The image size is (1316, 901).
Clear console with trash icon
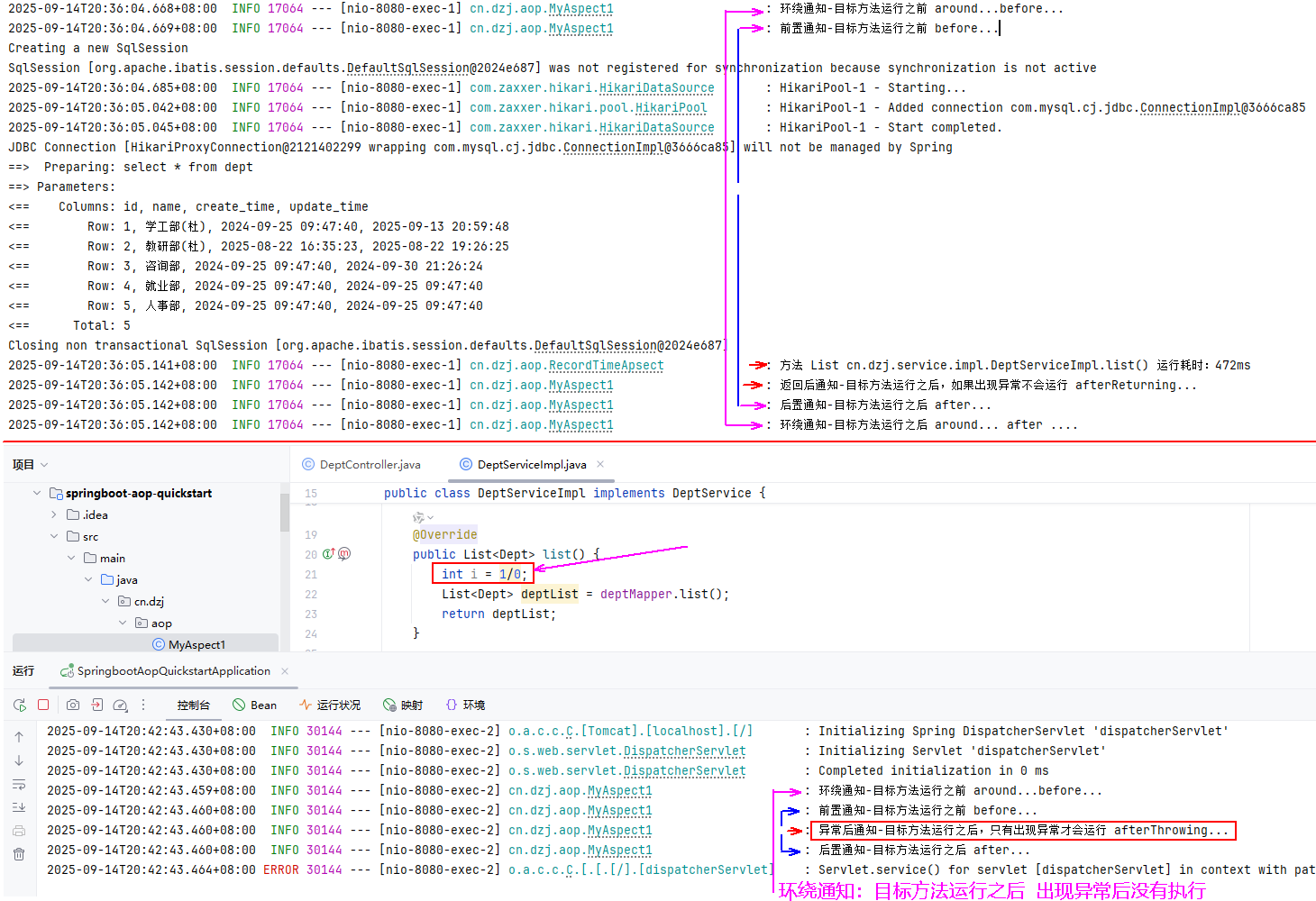point(19,853)
